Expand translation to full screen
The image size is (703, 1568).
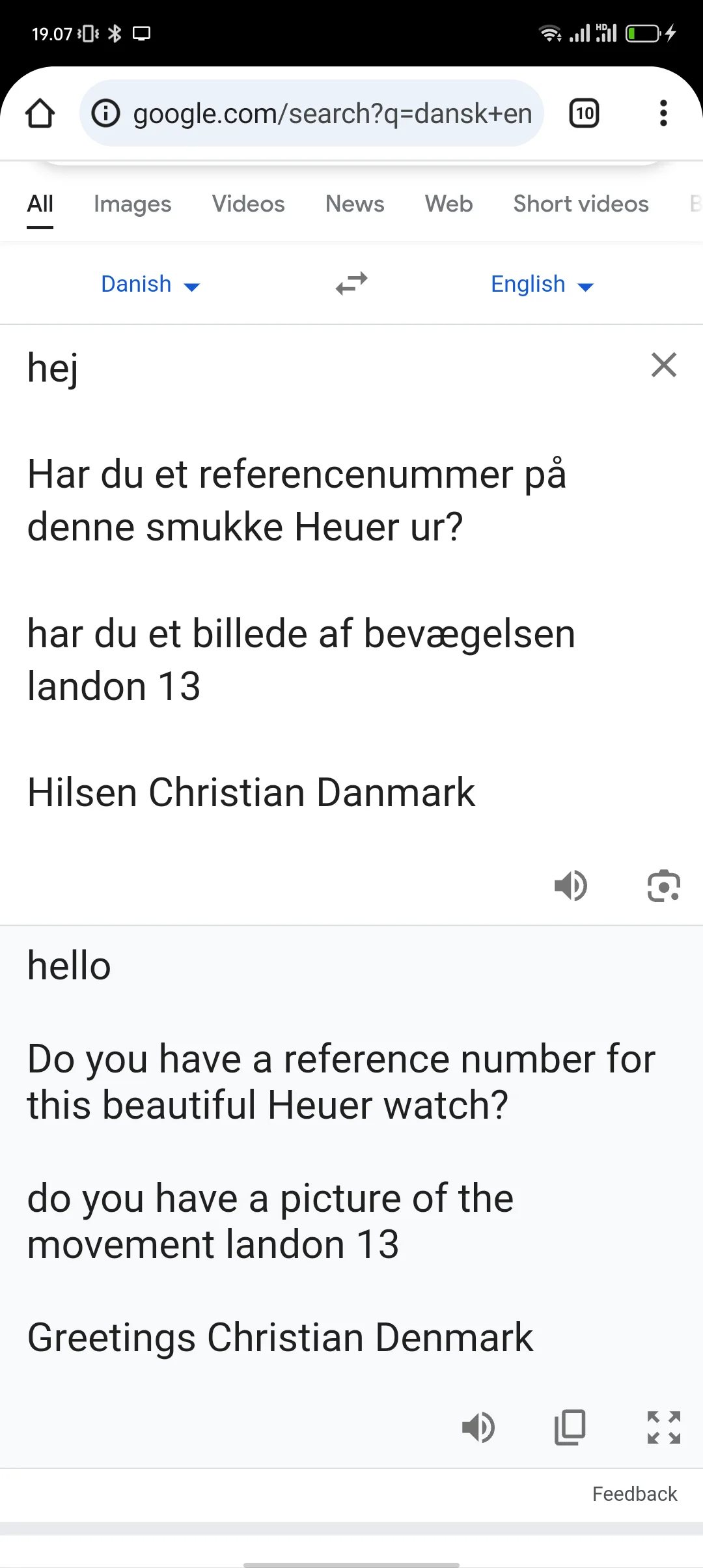click(663, 1427)
